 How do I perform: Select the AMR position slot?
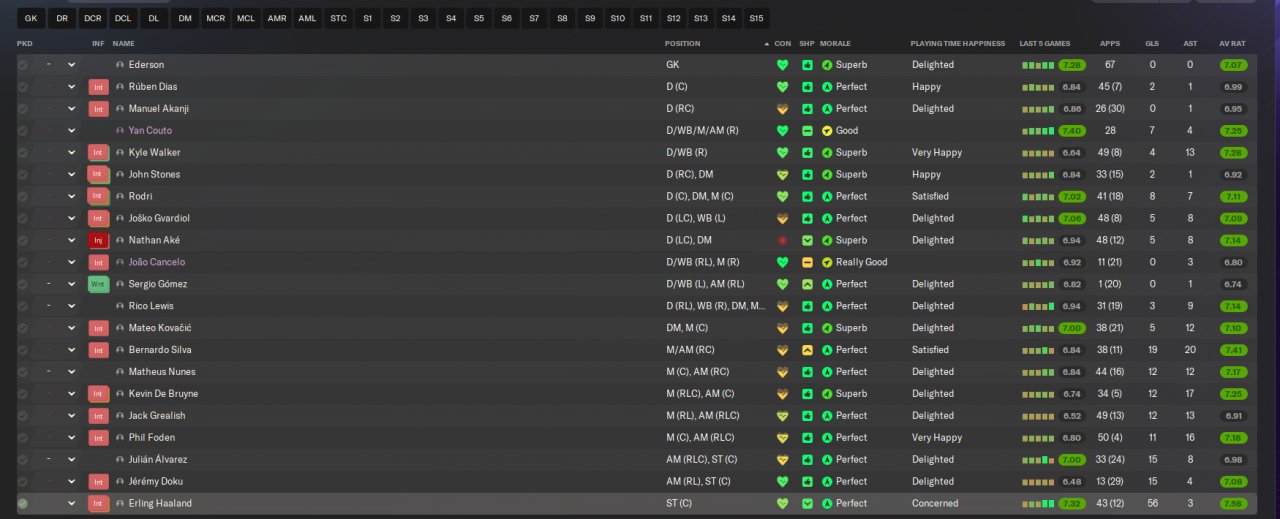277,18
